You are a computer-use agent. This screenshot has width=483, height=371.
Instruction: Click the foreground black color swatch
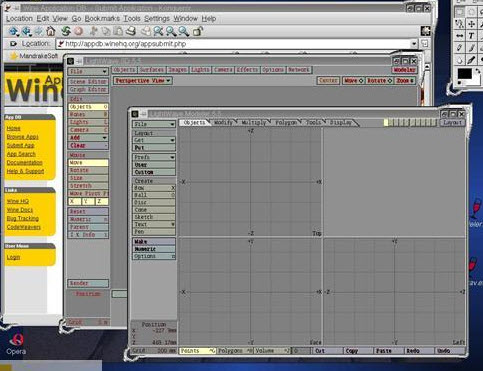click(464, 74)
